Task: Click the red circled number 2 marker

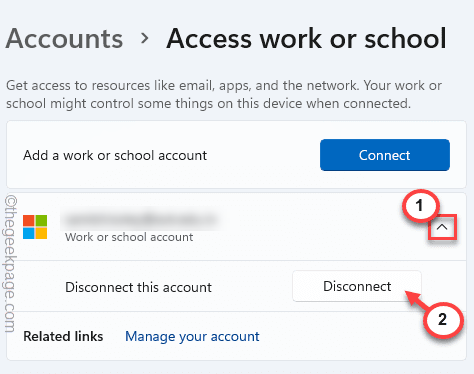Action: click(x=443, y=319)
